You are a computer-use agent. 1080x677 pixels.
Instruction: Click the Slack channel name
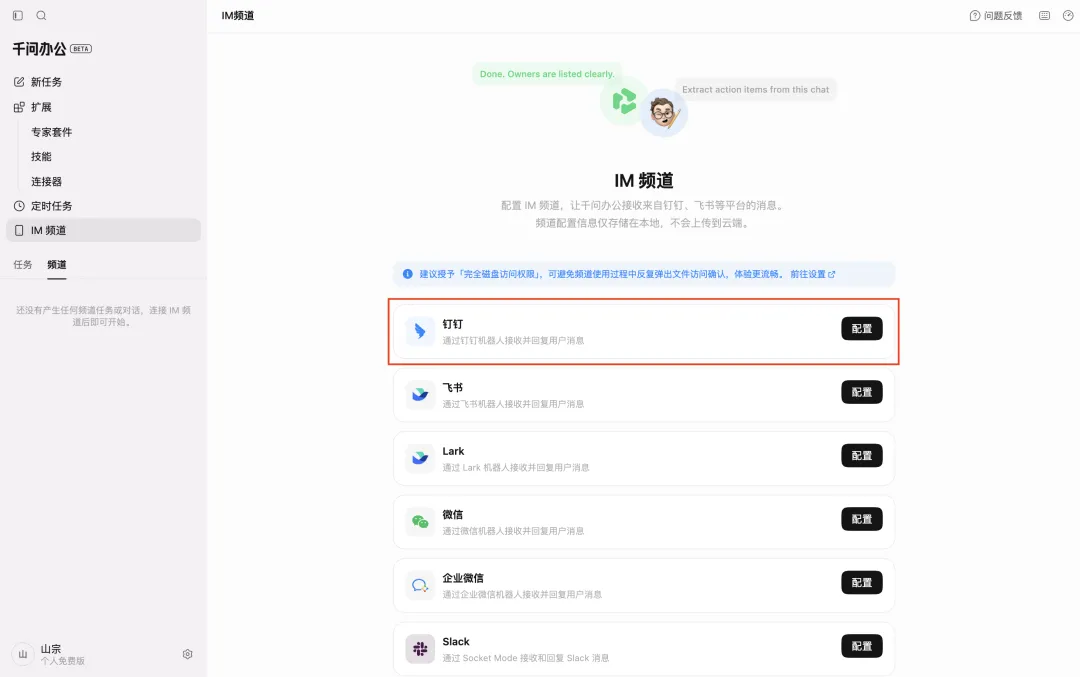click(x=456, y=641)
